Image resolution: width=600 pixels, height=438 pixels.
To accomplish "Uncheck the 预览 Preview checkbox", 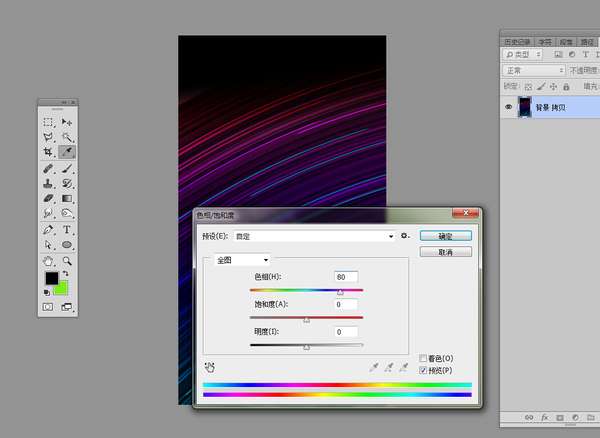I will 423,370.
